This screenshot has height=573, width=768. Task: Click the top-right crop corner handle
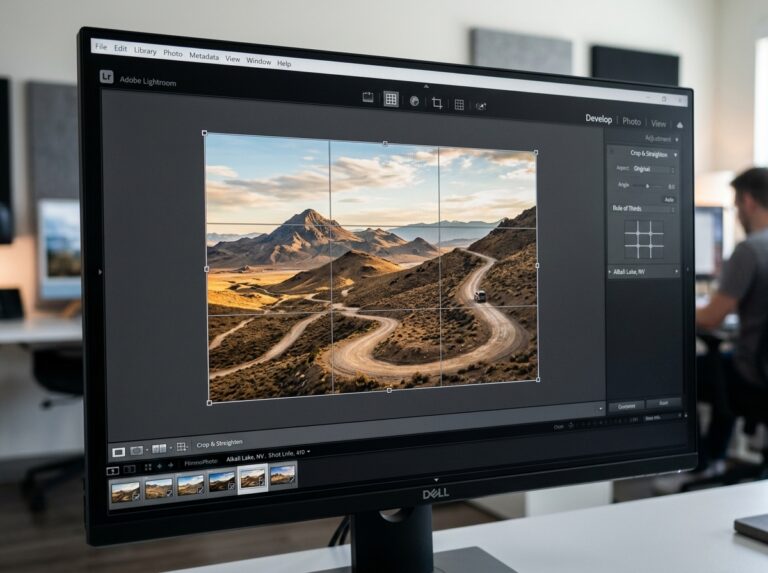click(x=536, y=152)
